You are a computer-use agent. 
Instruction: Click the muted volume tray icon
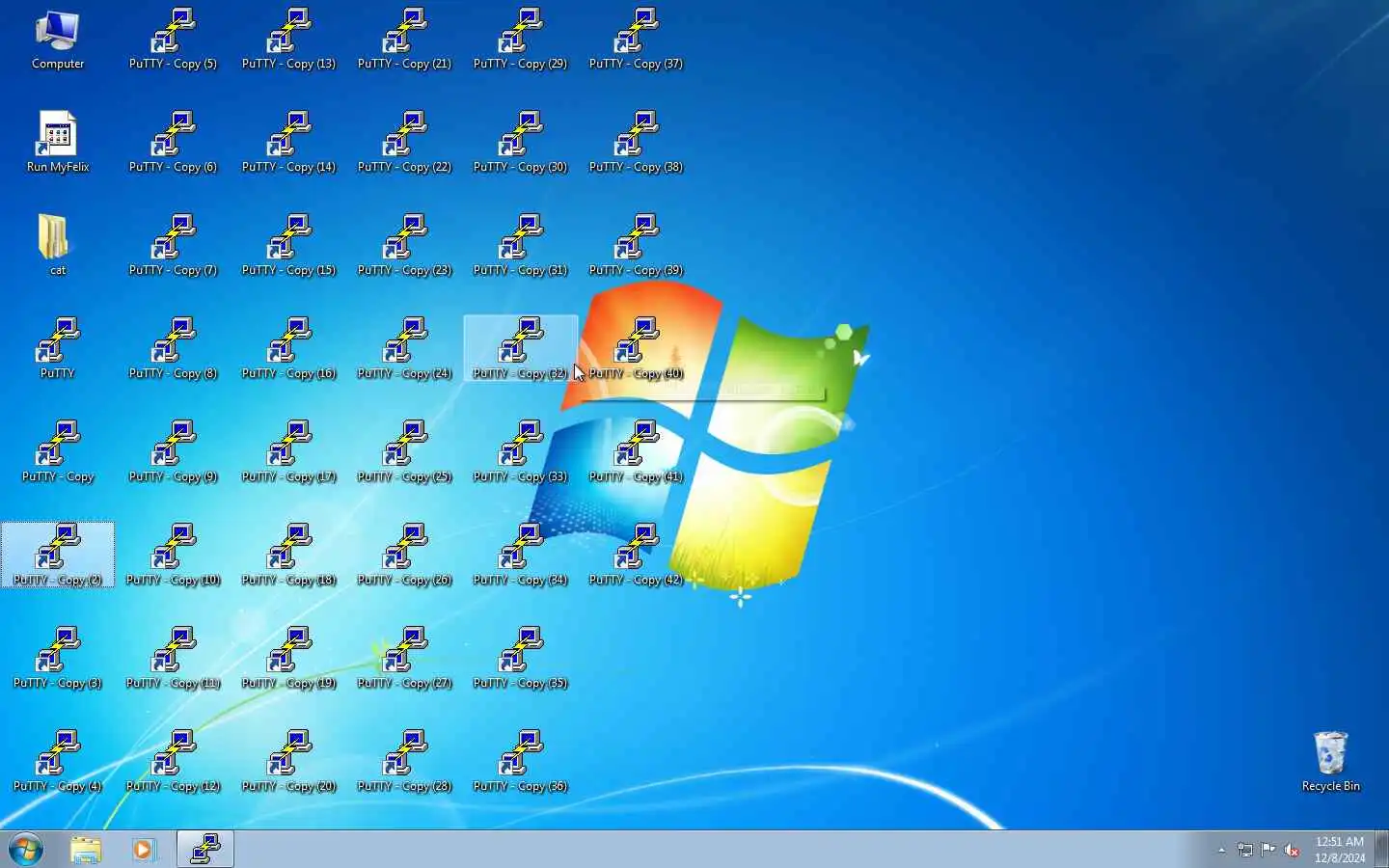[1293, 851]
